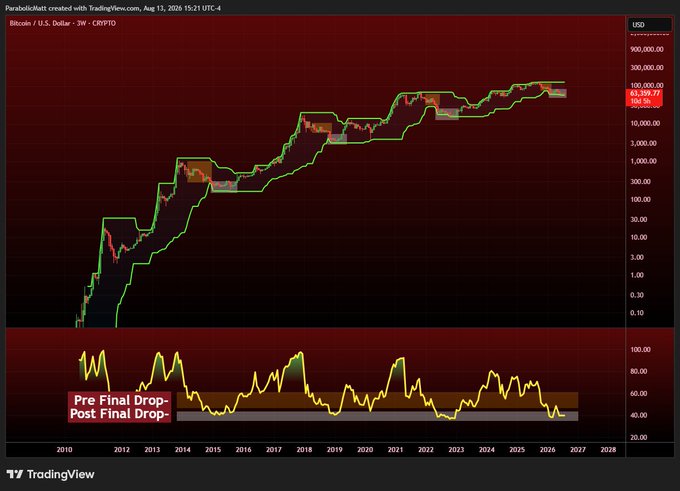Image resolution: width=680 pixels, height=491 pixels.
Task: Click the 2016 year on time axis
Action: tap(243, 449)
